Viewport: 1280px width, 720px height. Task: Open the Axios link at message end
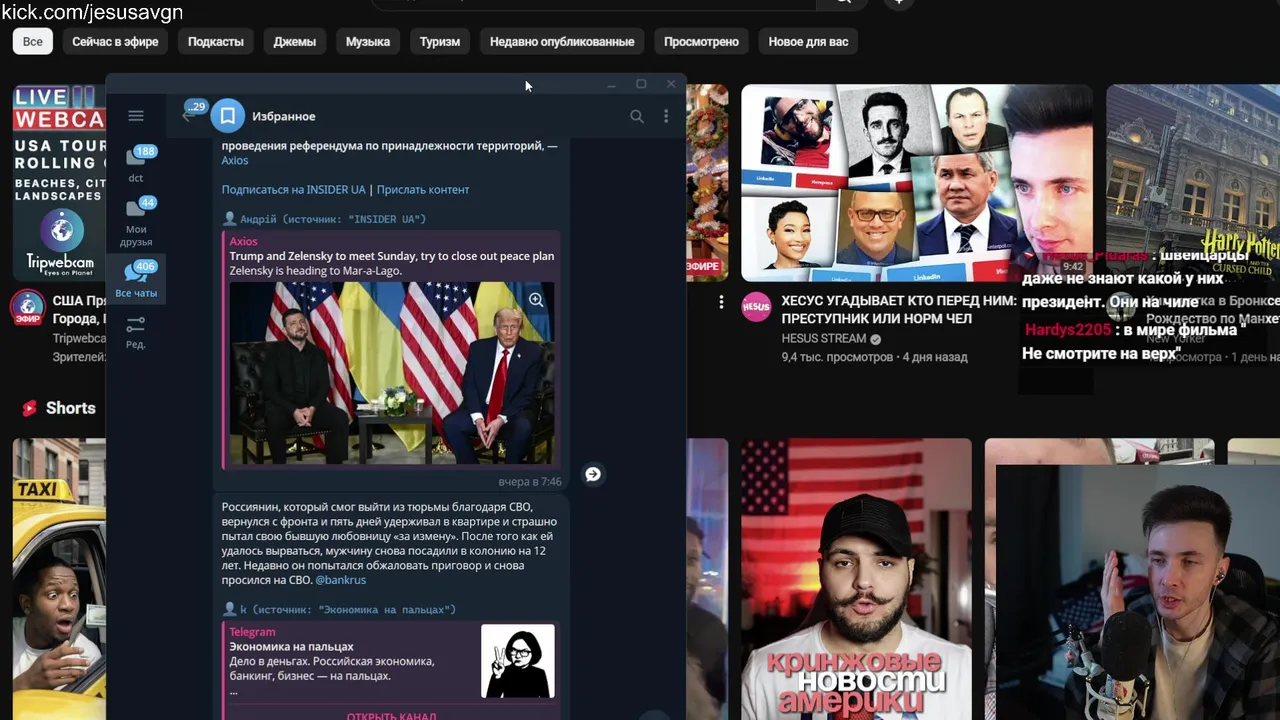pyautogui.click(x=235, y=160)
